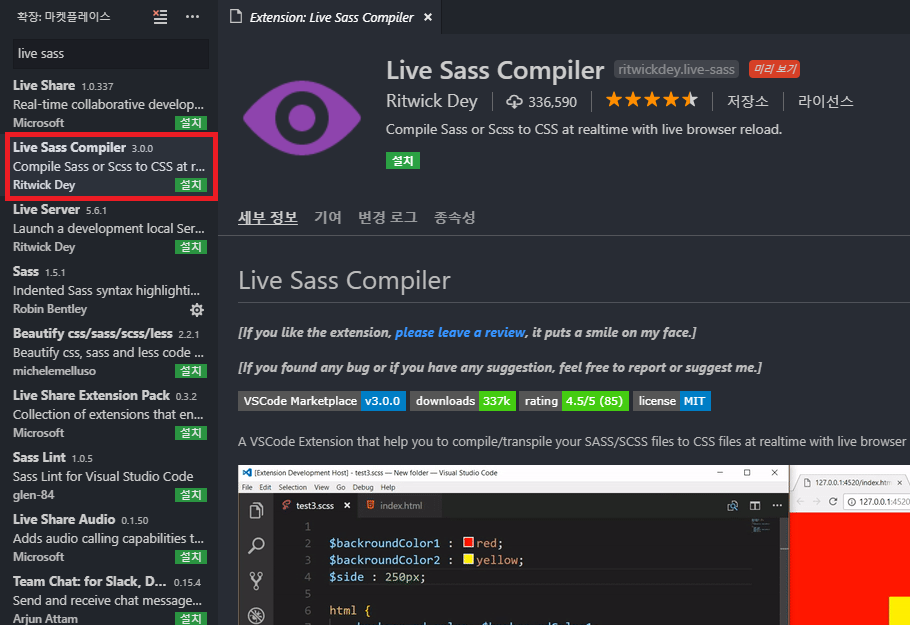Click the downloads 337k badge

pos(463,401)
